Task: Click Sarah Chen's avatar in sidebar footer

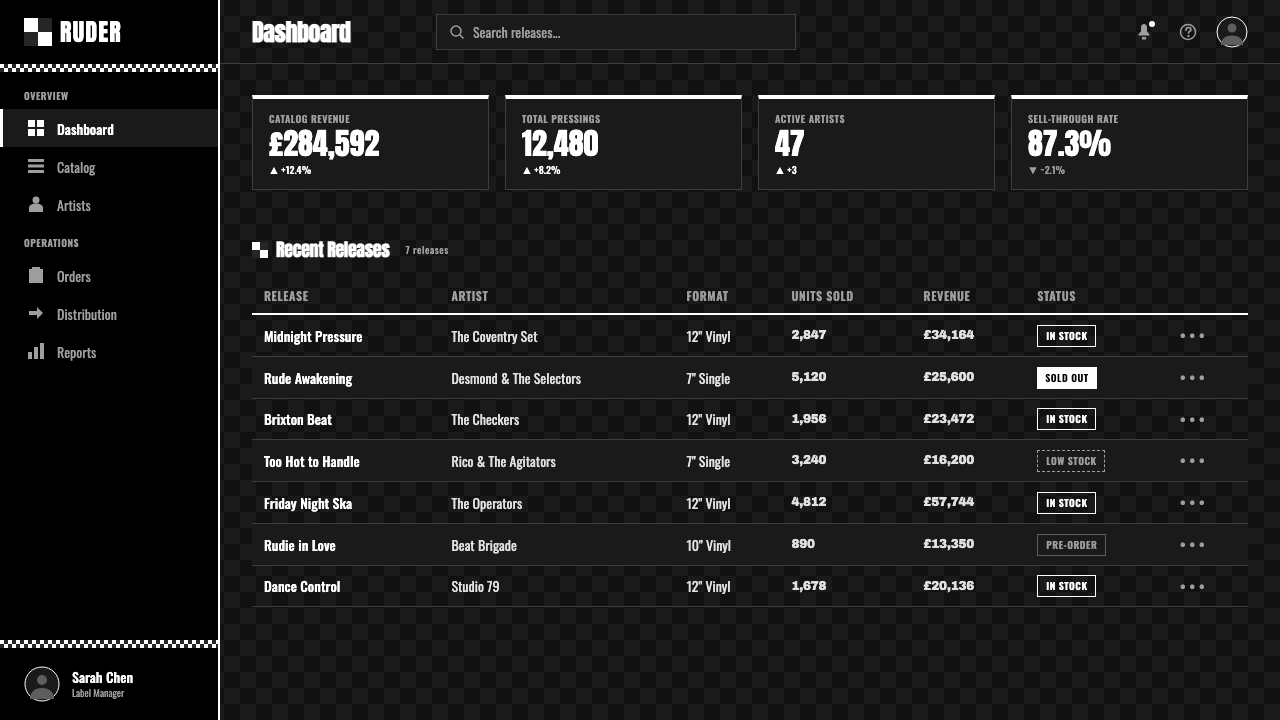Action: pos(42,684)
